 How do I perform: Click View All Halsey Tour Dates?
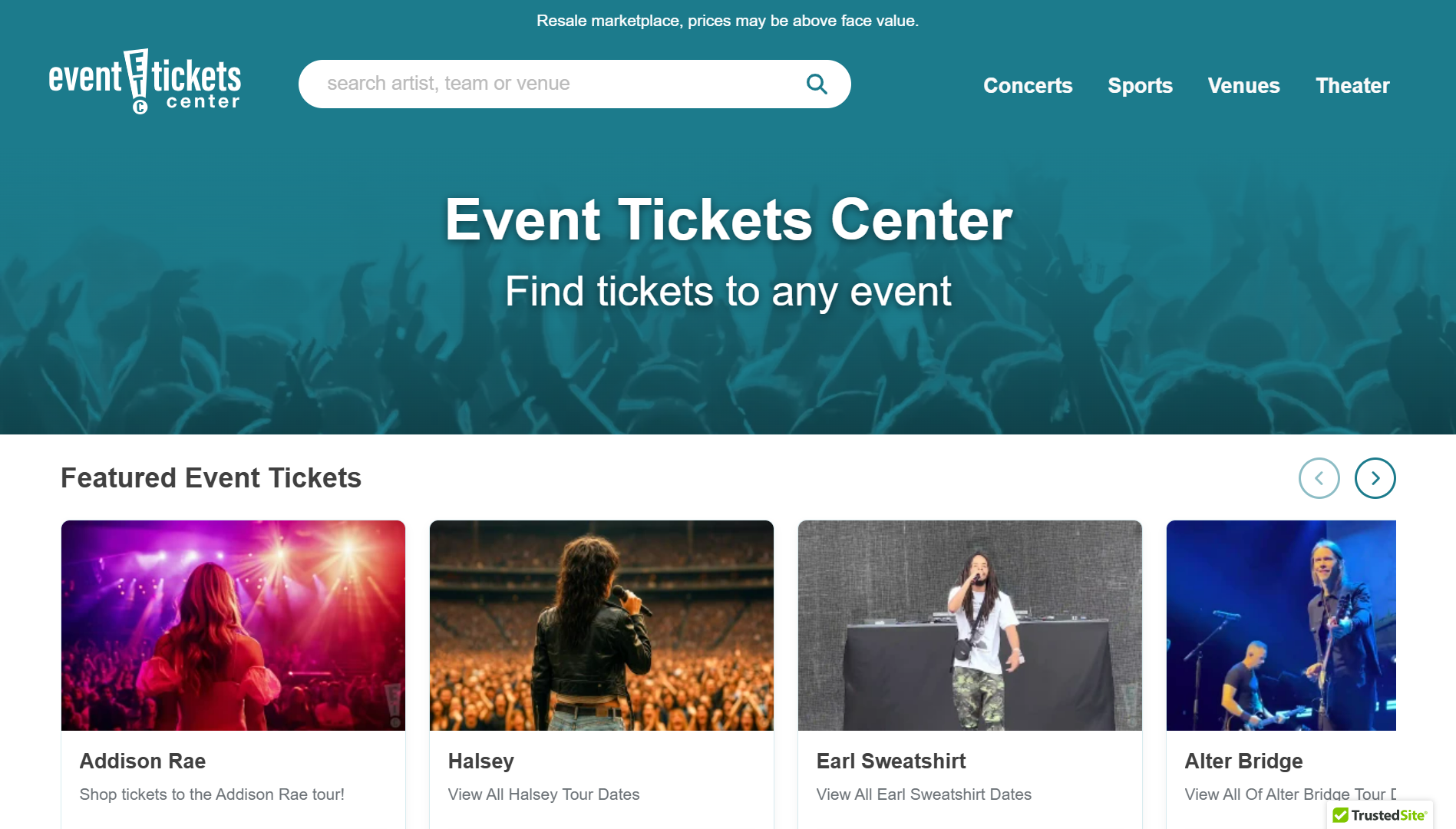pyautogui.click(x=543, y=794)
